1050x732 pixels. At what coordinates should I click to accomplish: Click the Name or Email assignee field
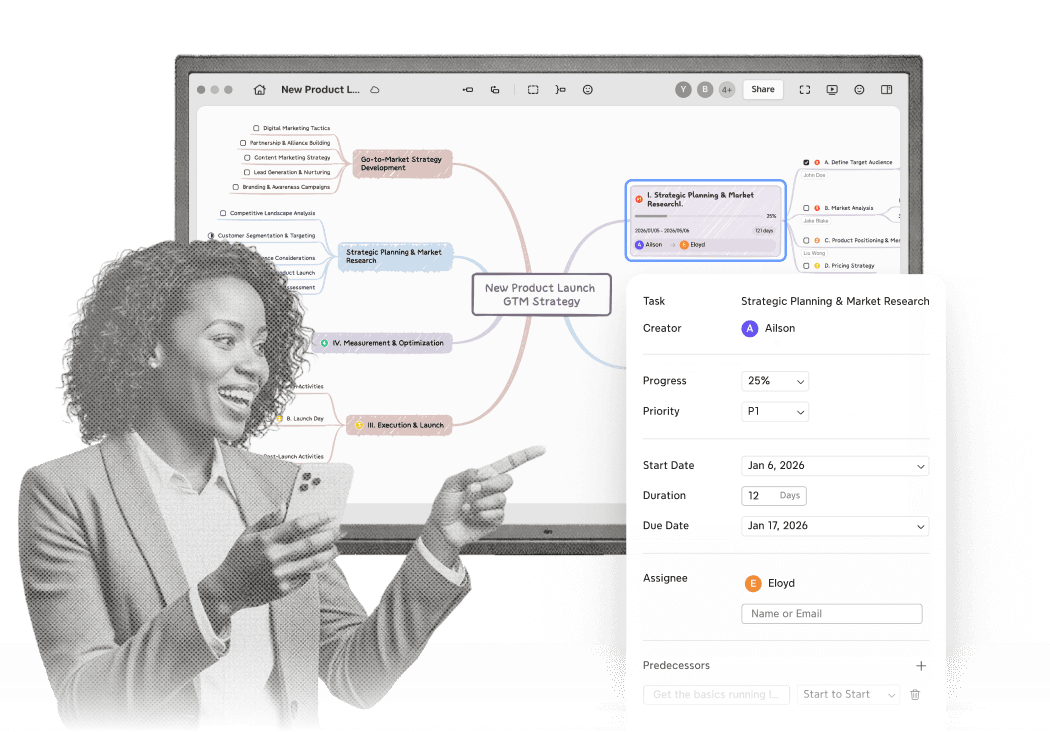(832, 613)
